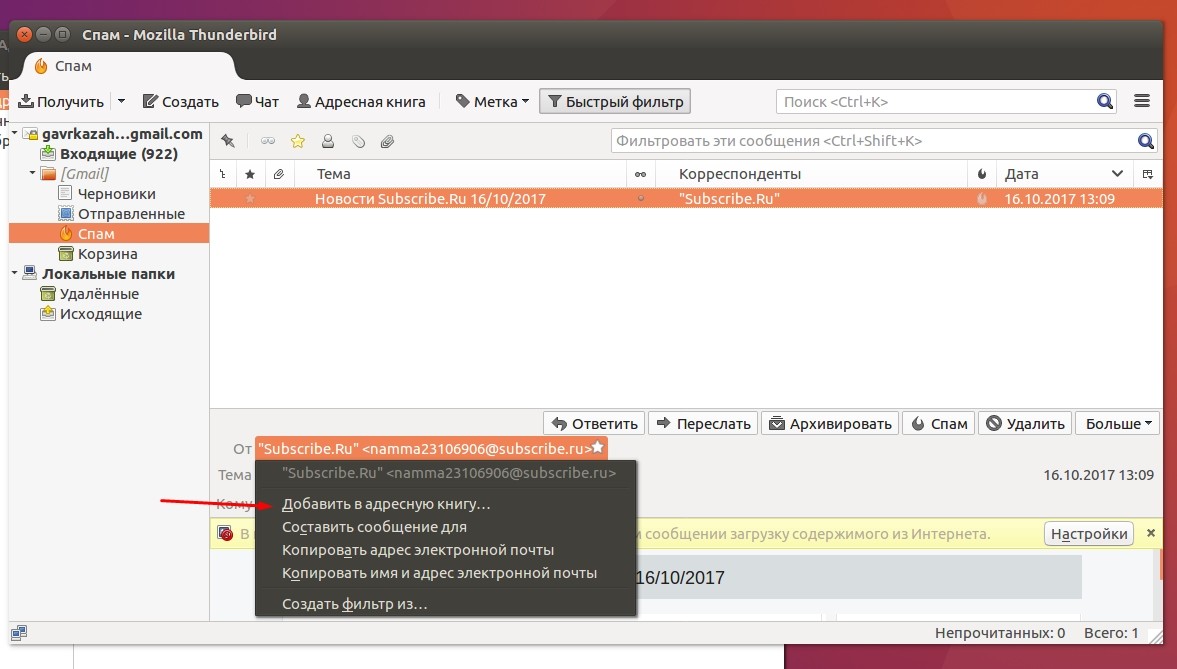This screenshot has height=669, width=1177.
Task: Toggle unread-only filter glasses icon
Action: 267,141
